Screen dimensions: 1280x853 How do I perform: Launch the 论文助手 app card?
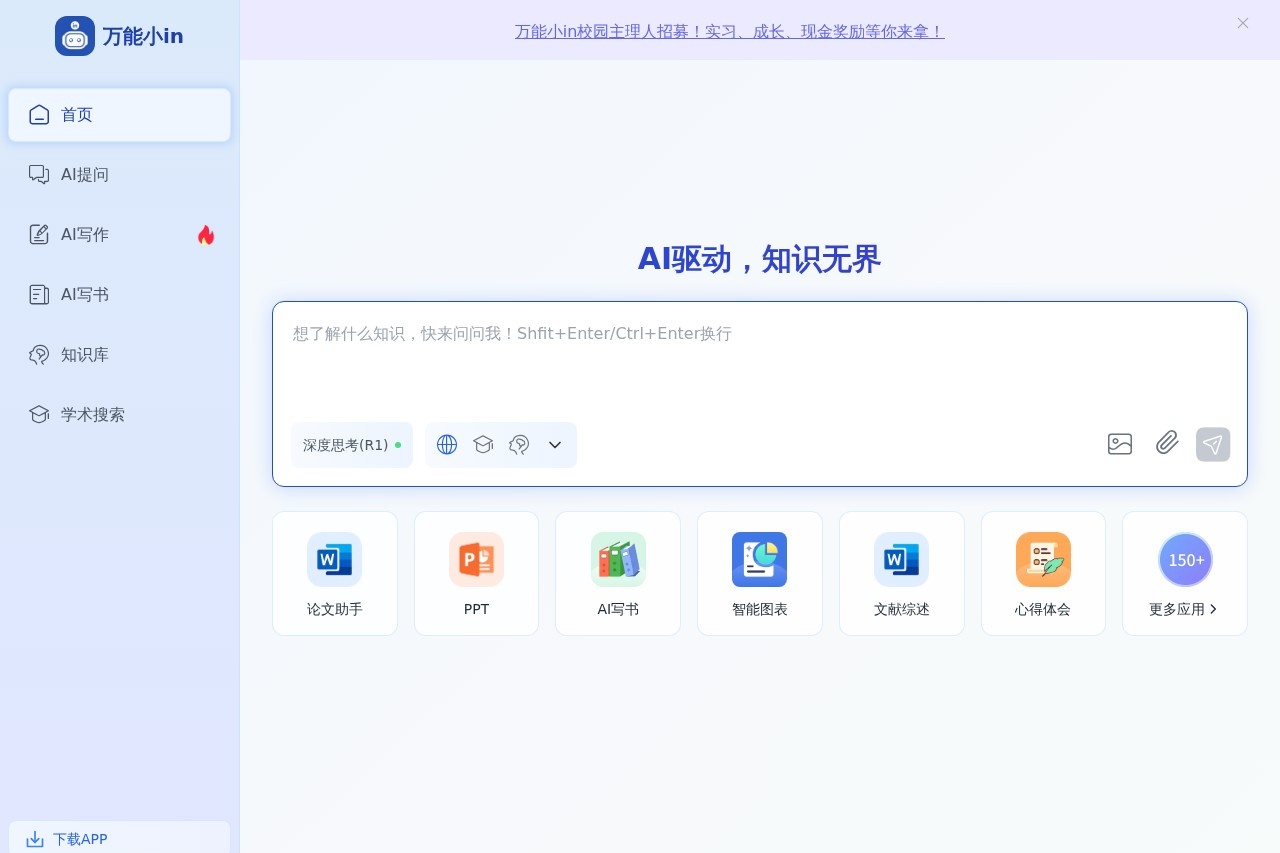coord(334,573)
